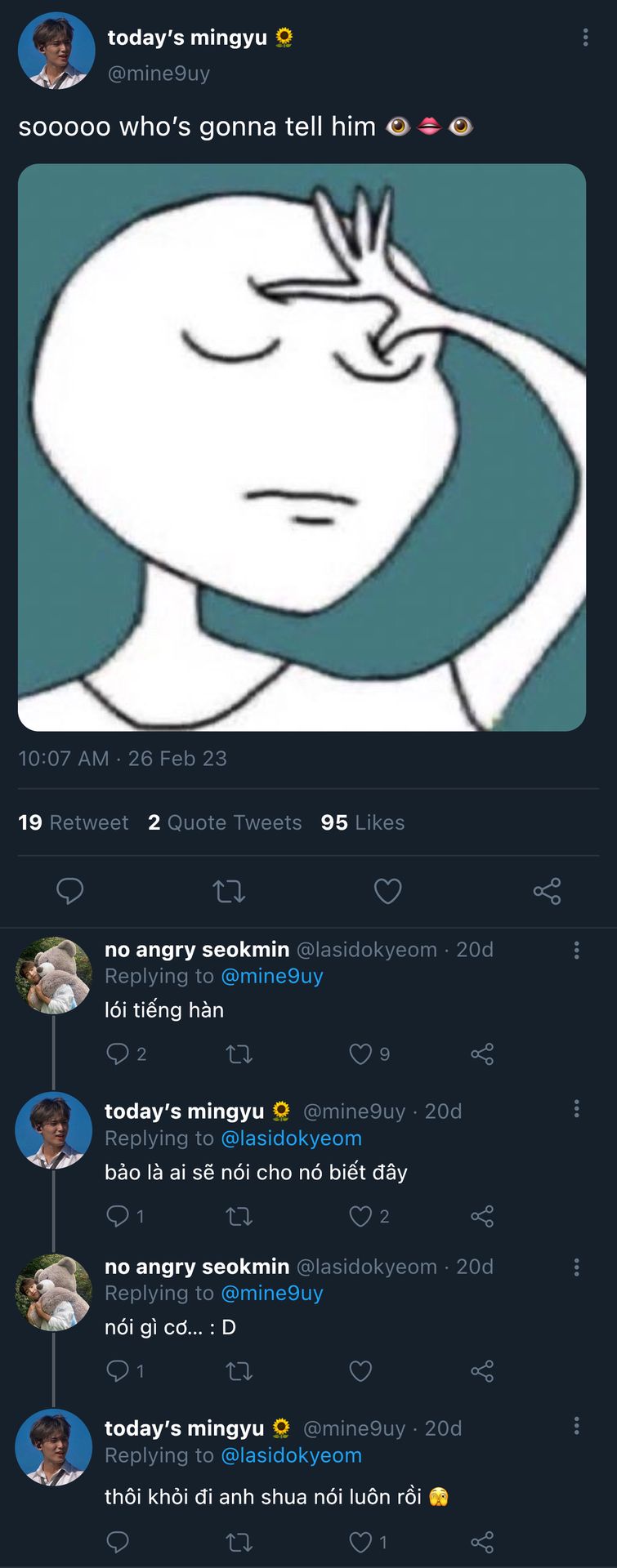
Task: Open the @lasidokyeom mention in last reply
Action: pyautogui.click(x=291, y=1455)
